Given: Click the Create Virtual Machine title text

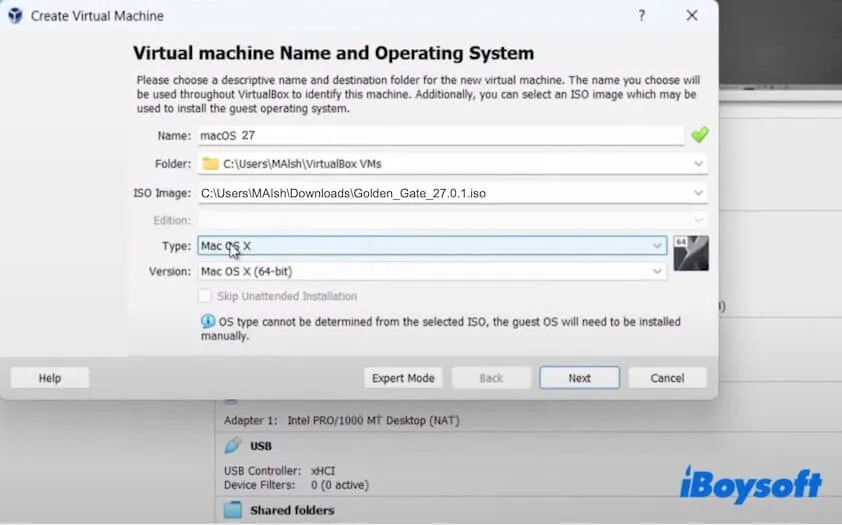Looking at the screenshot, I should tap(97, 16).
